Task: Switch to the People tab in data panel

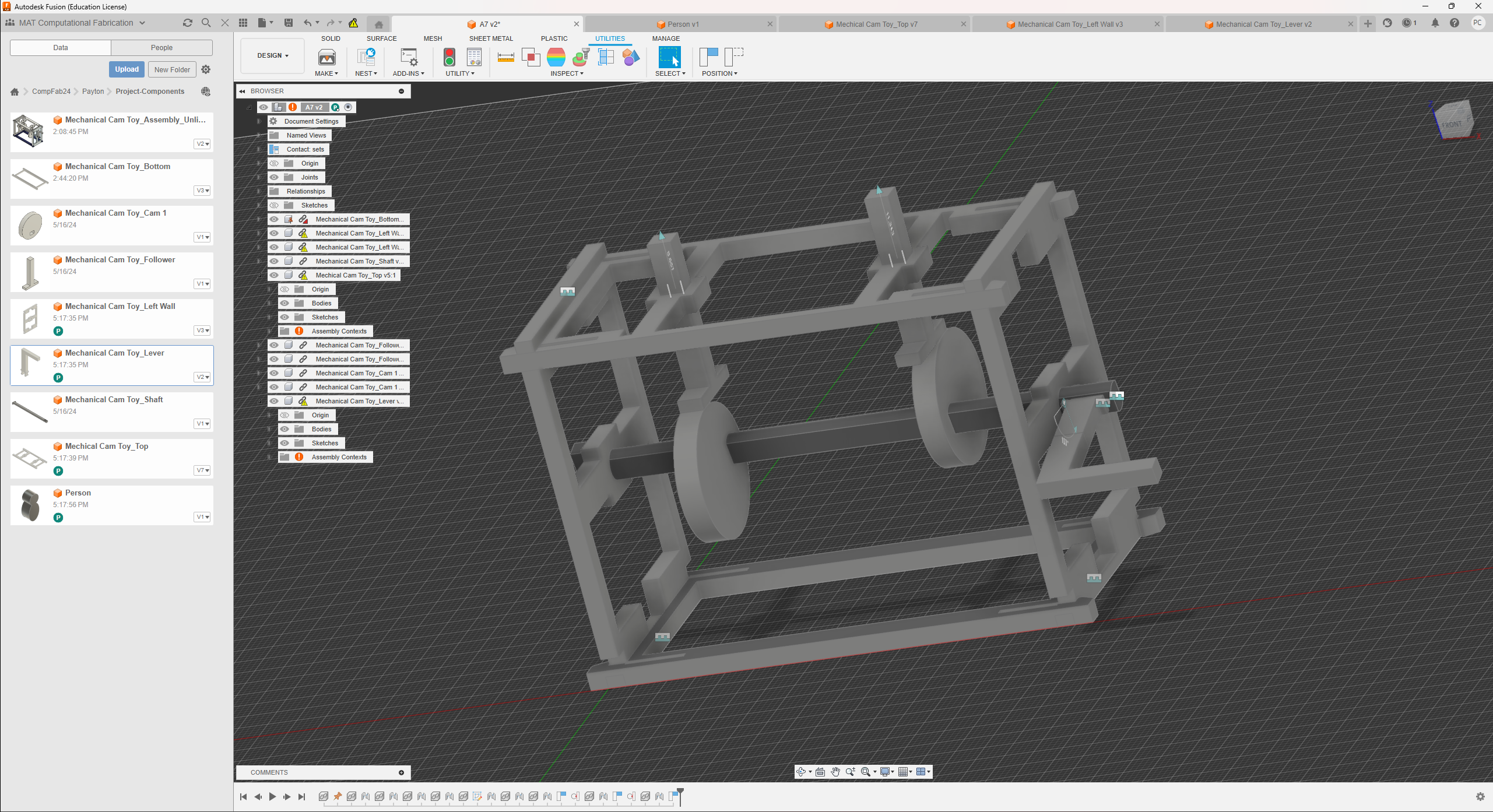Action: pos(161,48)
